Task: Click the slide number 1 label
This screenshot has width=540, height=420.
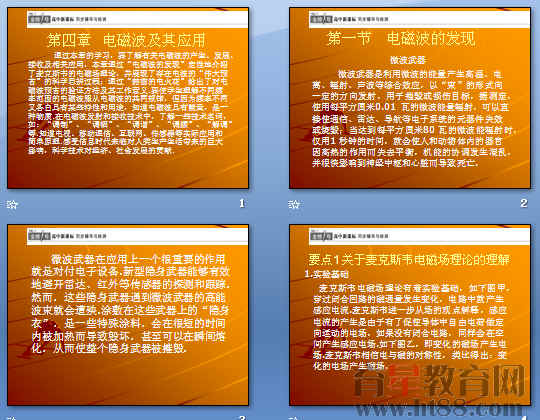Action: click(x=242, y=203)
